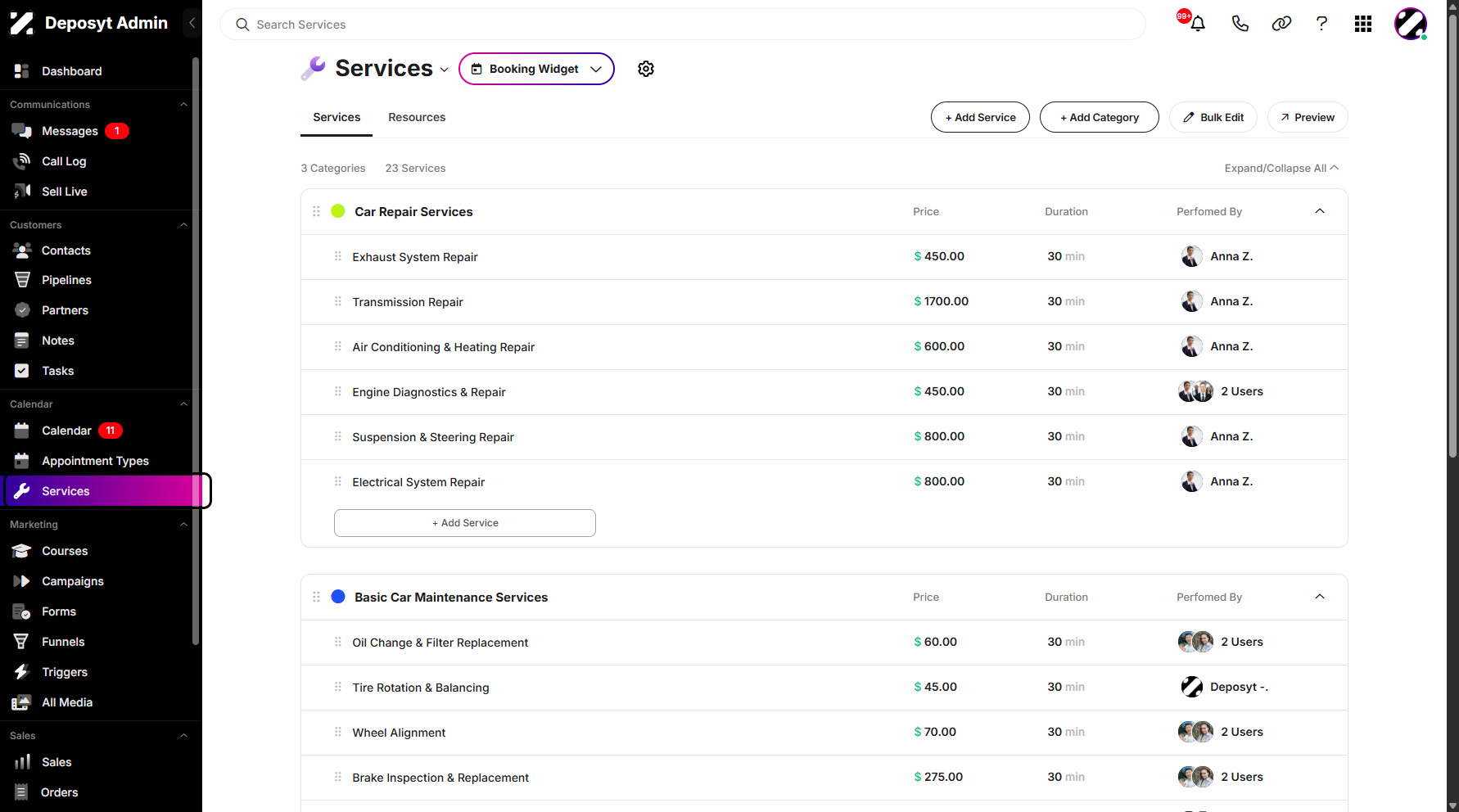Collapse Basic Car Maintenance Services category
1459x812 pixels.
coord(1320,597)
